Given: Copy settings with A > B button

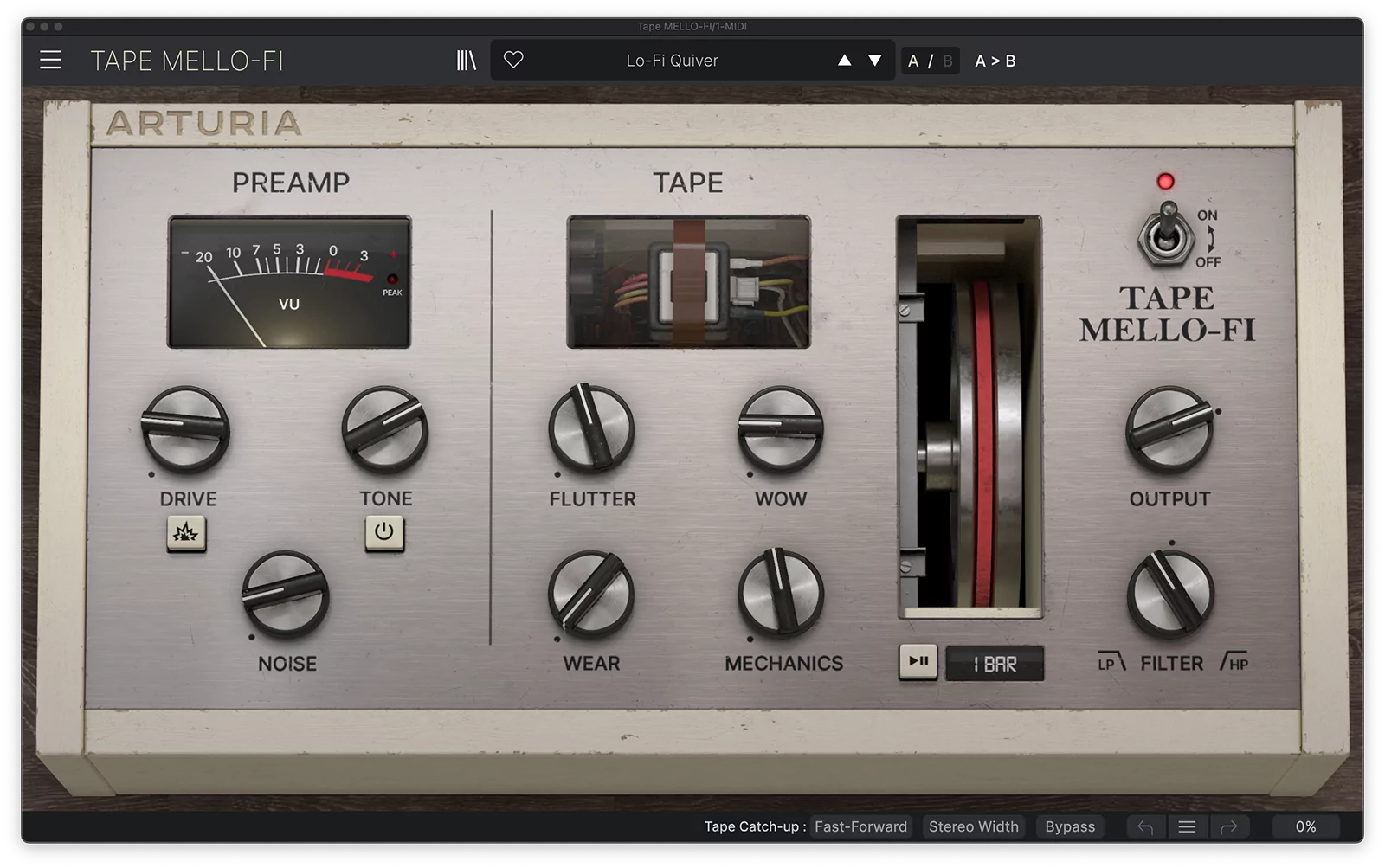Looking at the screenshot, I should pyautogui.click(x=995, y=61).
